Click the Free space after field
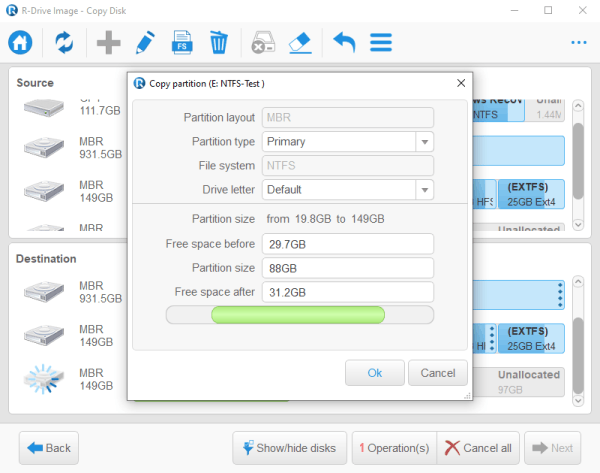 pos(347,292)
